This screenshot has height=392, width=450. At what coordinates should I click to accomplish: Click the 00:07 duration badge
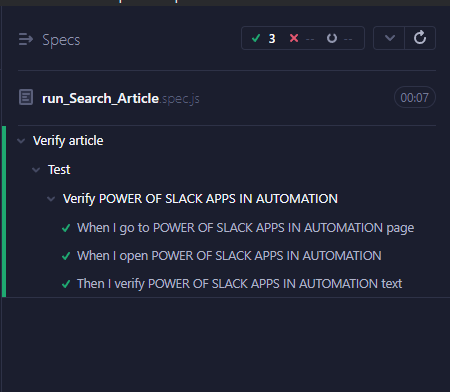tap(415, 97)
